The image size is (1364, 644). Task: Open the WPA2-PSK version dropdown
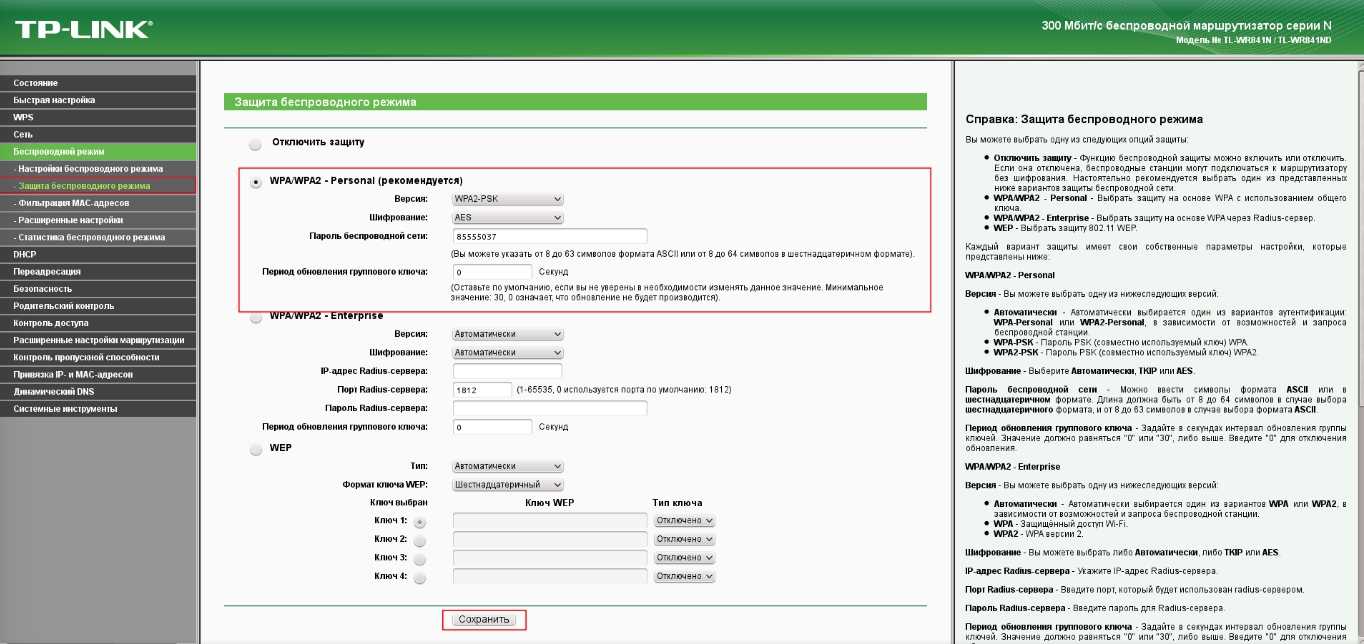click(508, 199)
